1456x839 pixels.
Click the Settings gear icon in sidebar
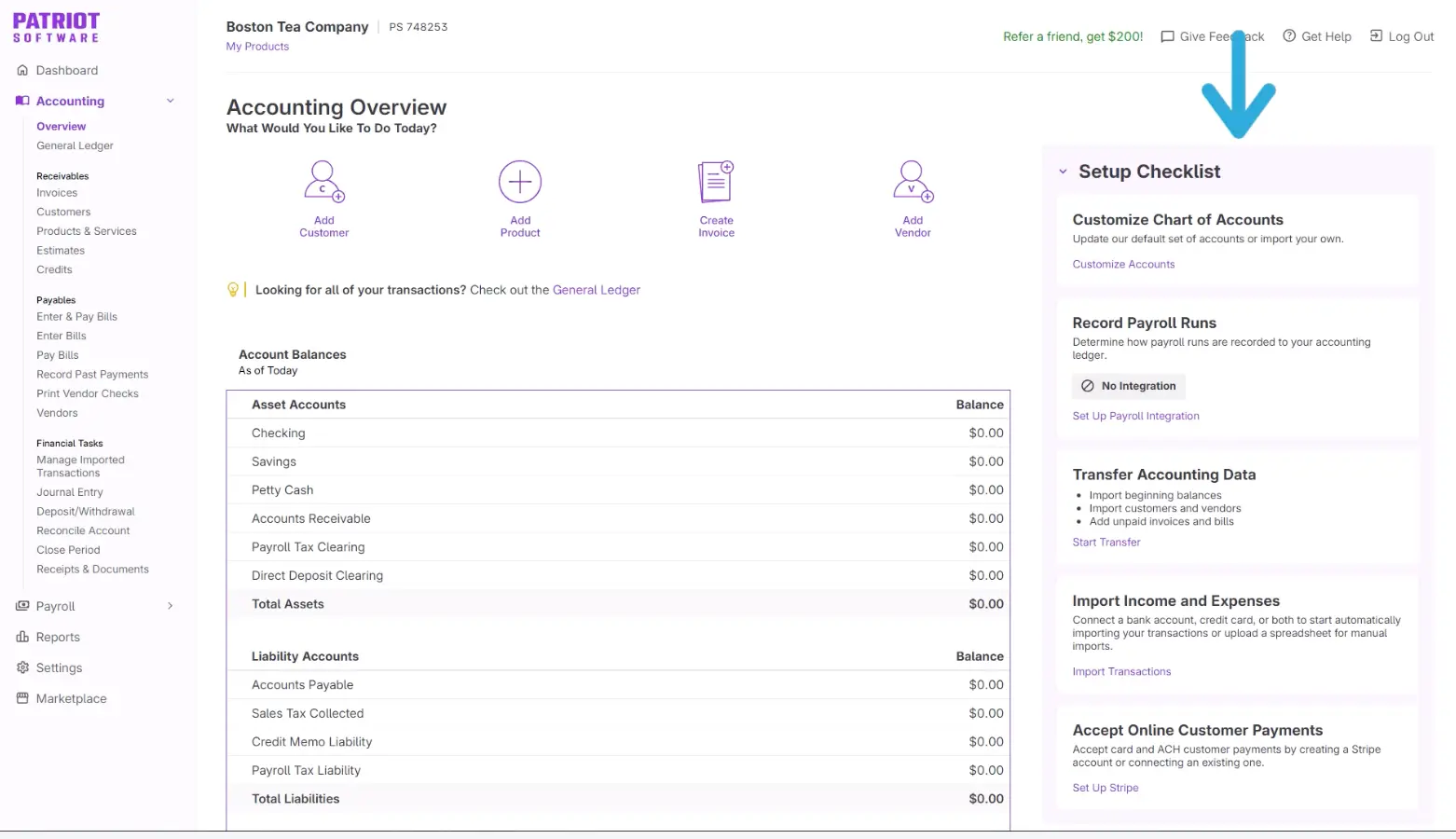click(22, 667)
